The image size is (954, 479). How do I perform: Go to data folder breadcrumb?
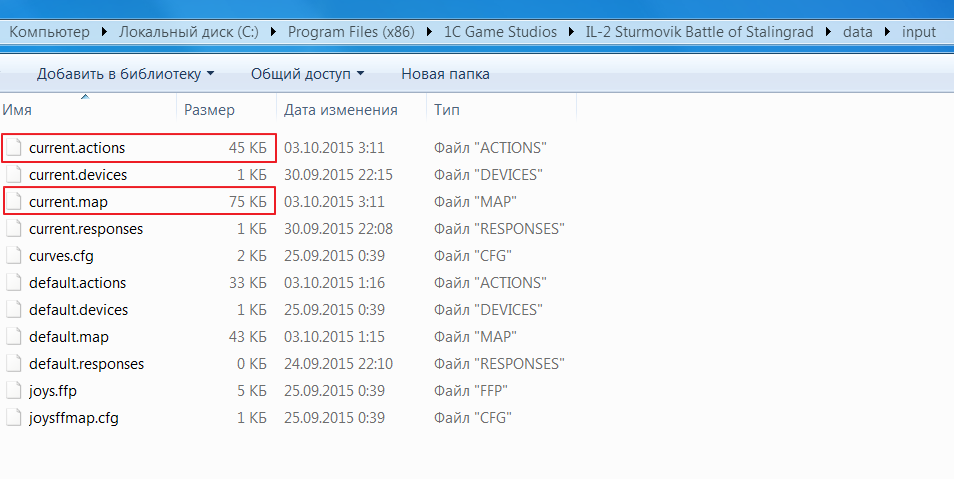[858, 32]
